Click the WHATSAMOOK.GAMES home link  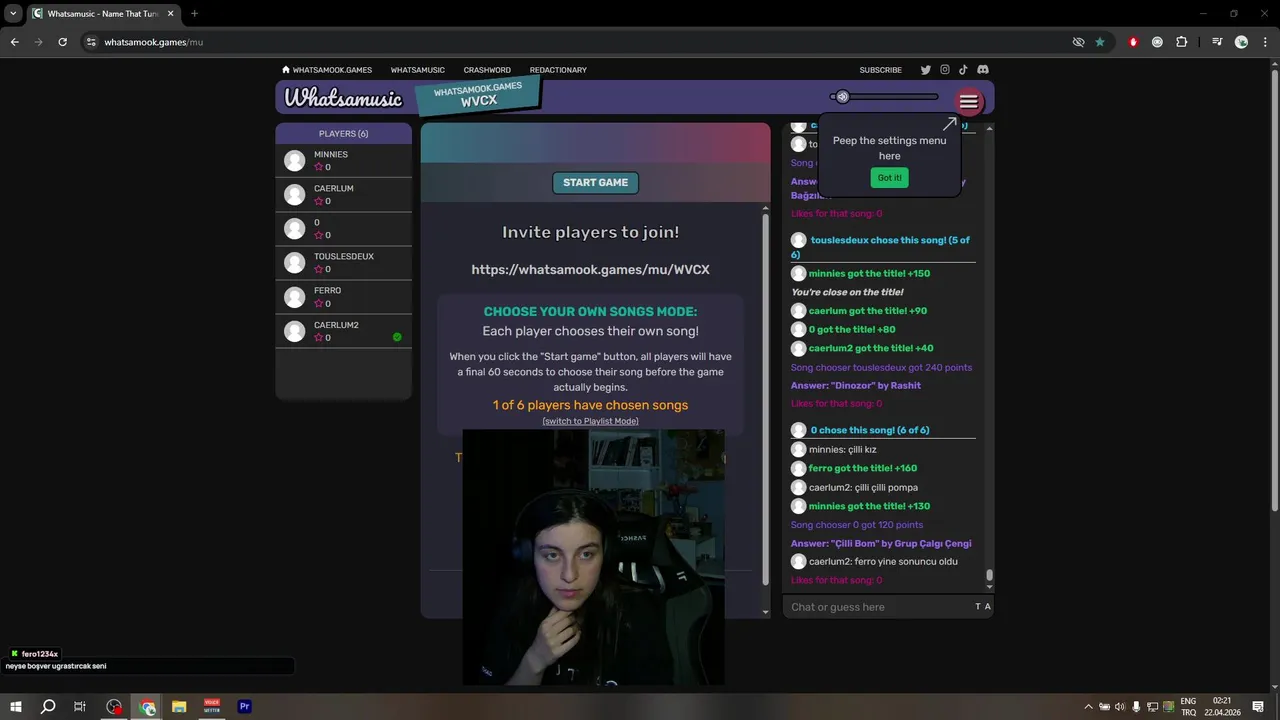coord(327,70)
